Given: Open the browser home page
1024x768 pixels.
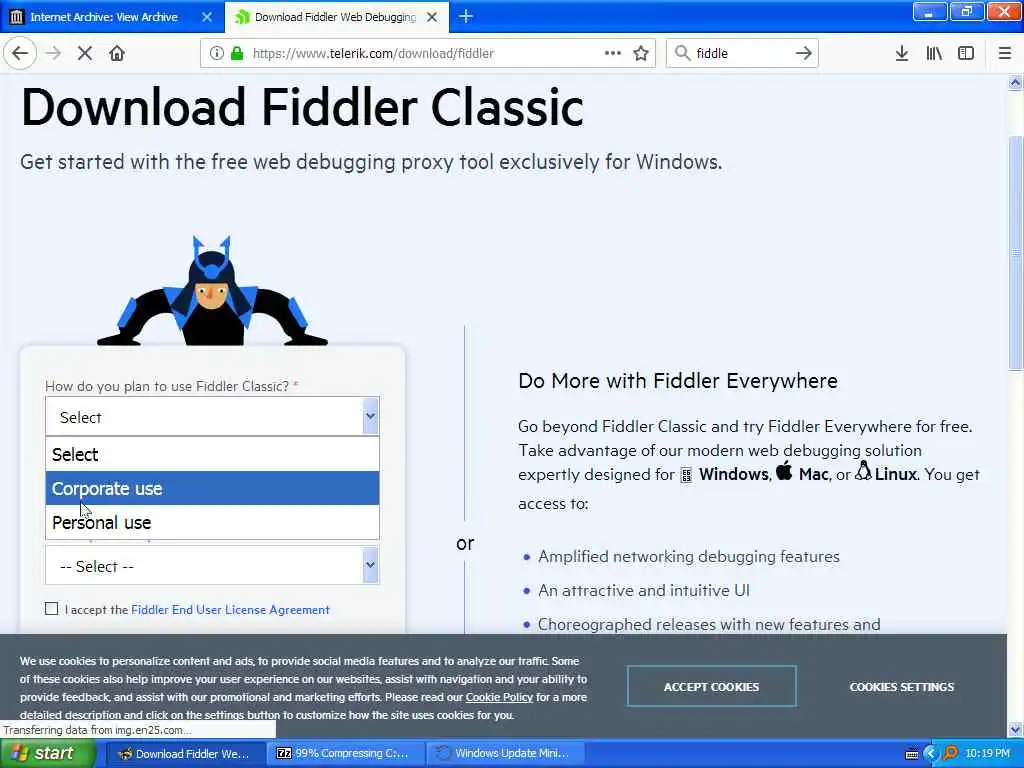Looking at the screenshot, I should (x=117, y=53).
